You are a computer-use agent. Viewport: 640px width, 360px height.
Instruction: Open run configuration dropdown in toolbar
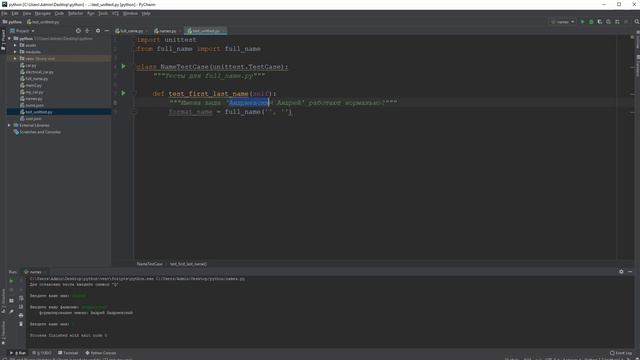(562, 22)
